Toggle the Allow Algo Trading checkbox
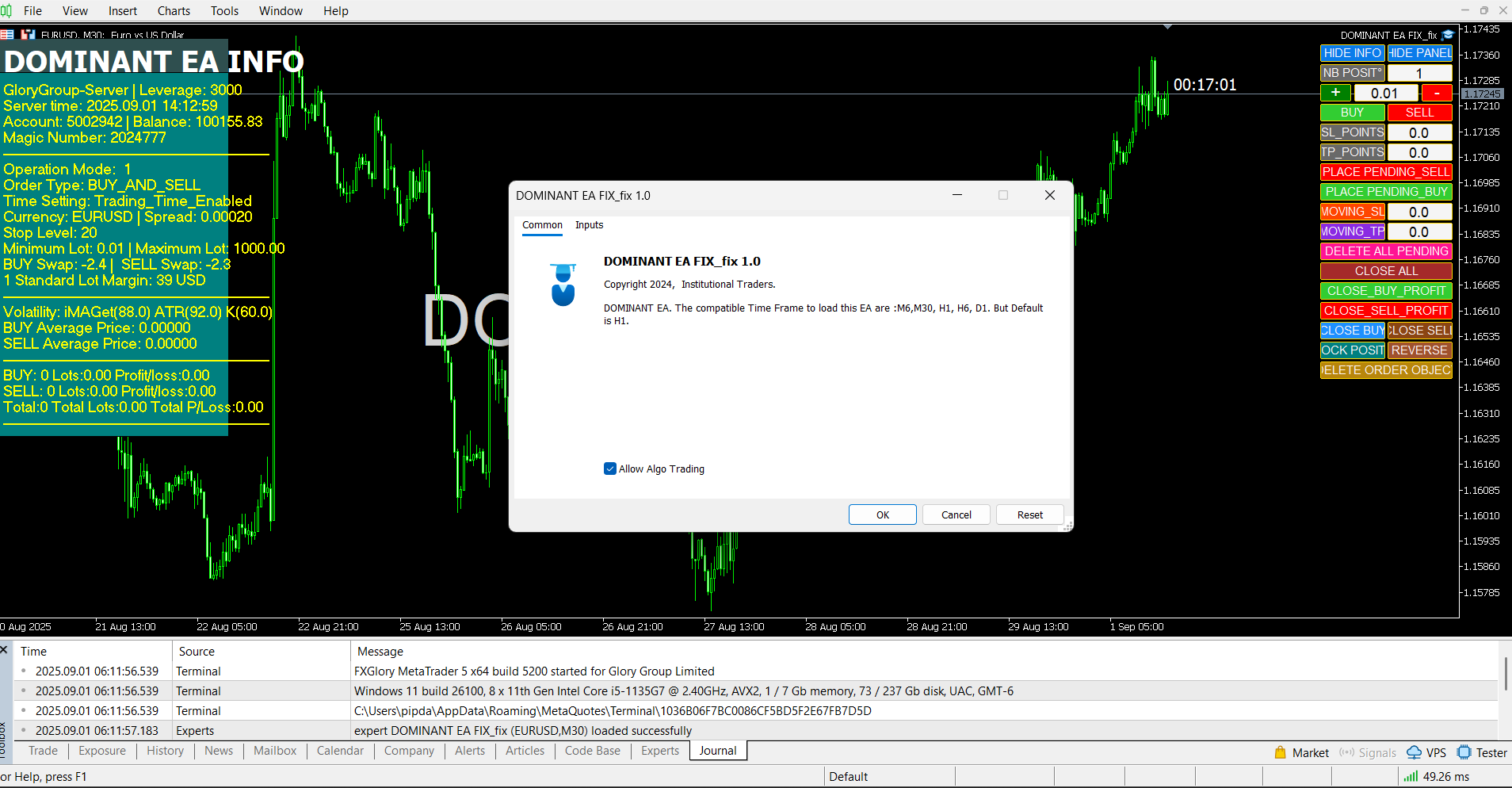Viewport: 1512px width, 788px height. coord(610,469)
